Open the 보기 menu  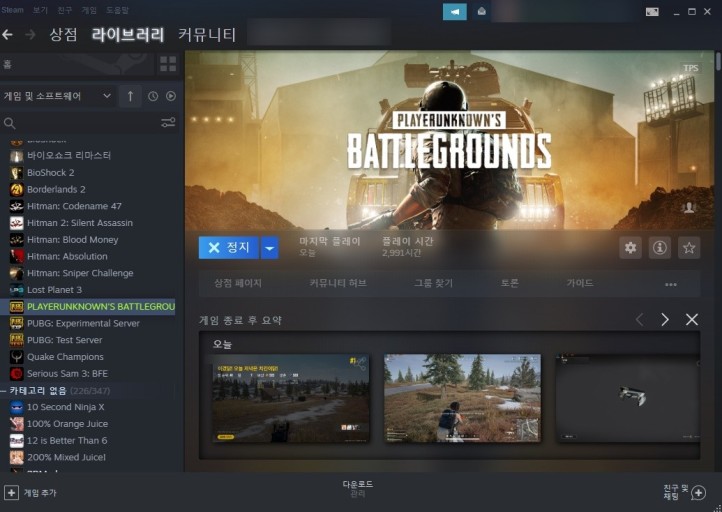pyautogui.click(x=40, y=10)
